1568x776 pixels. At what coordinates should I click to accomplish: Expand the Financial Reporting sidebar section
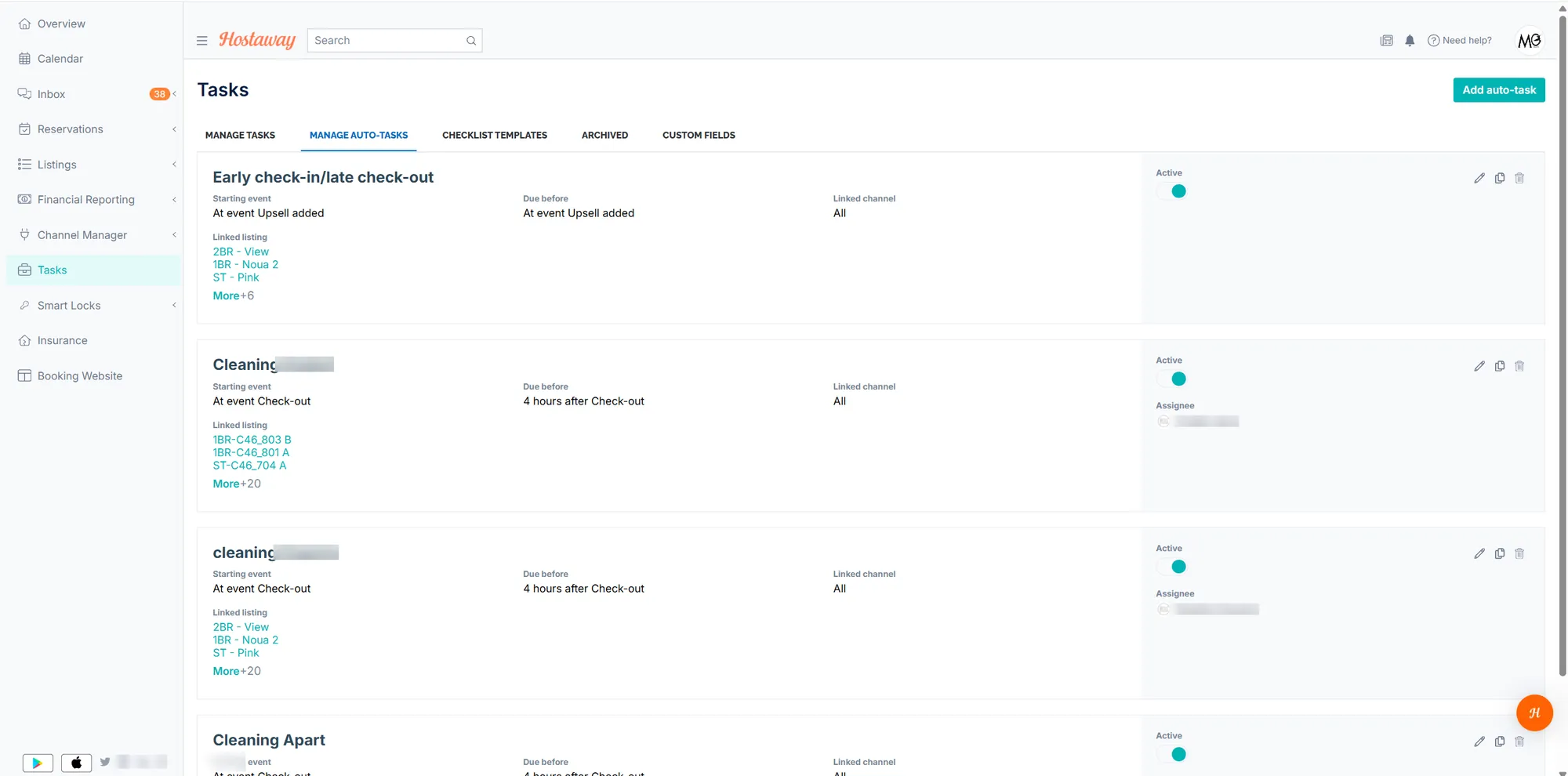pyautogui.click(x=173, y=200)
